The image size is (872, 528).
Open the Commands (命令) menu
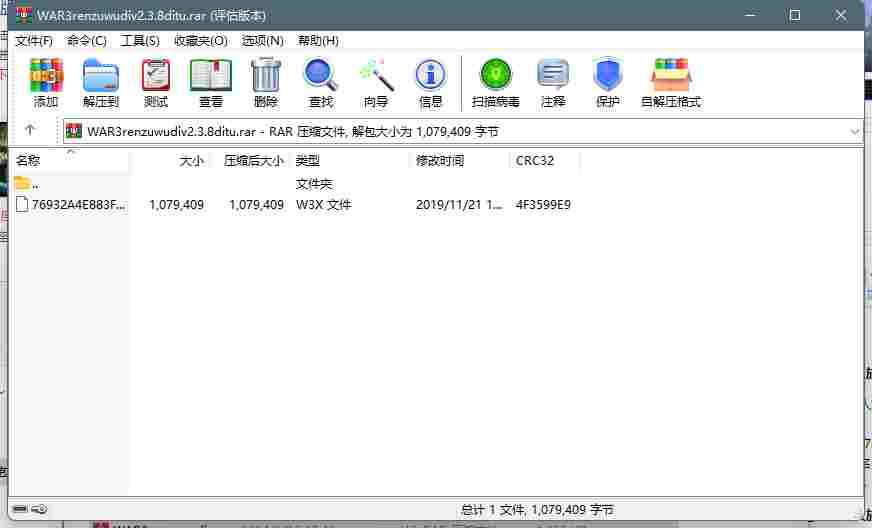[x=86, y=41]
